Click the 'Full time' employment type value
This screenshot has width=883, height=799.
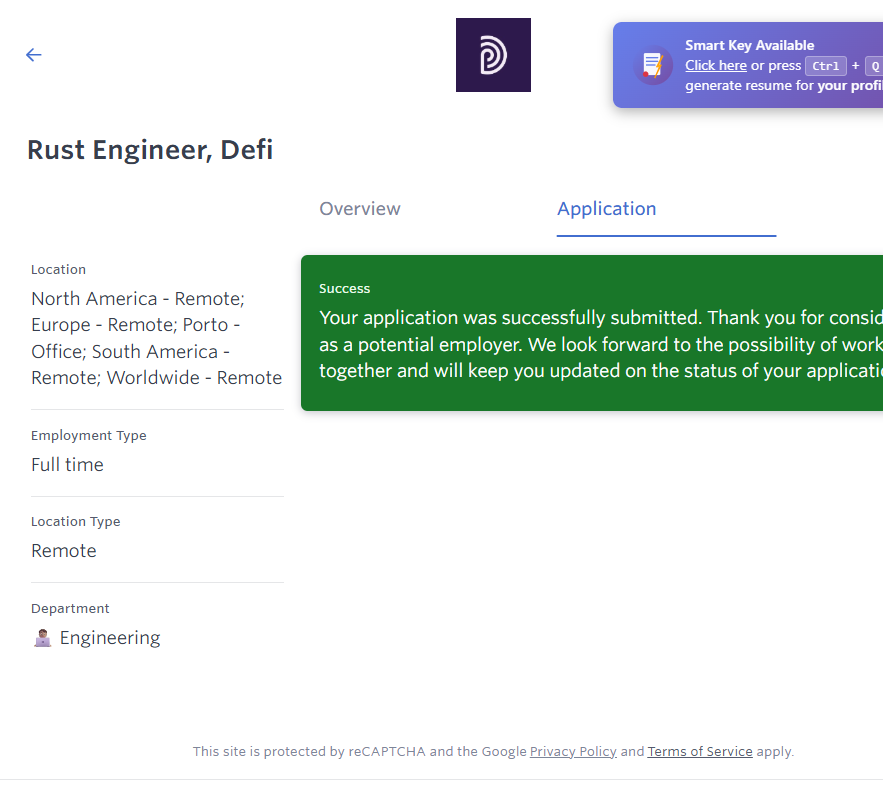(67, 465)
